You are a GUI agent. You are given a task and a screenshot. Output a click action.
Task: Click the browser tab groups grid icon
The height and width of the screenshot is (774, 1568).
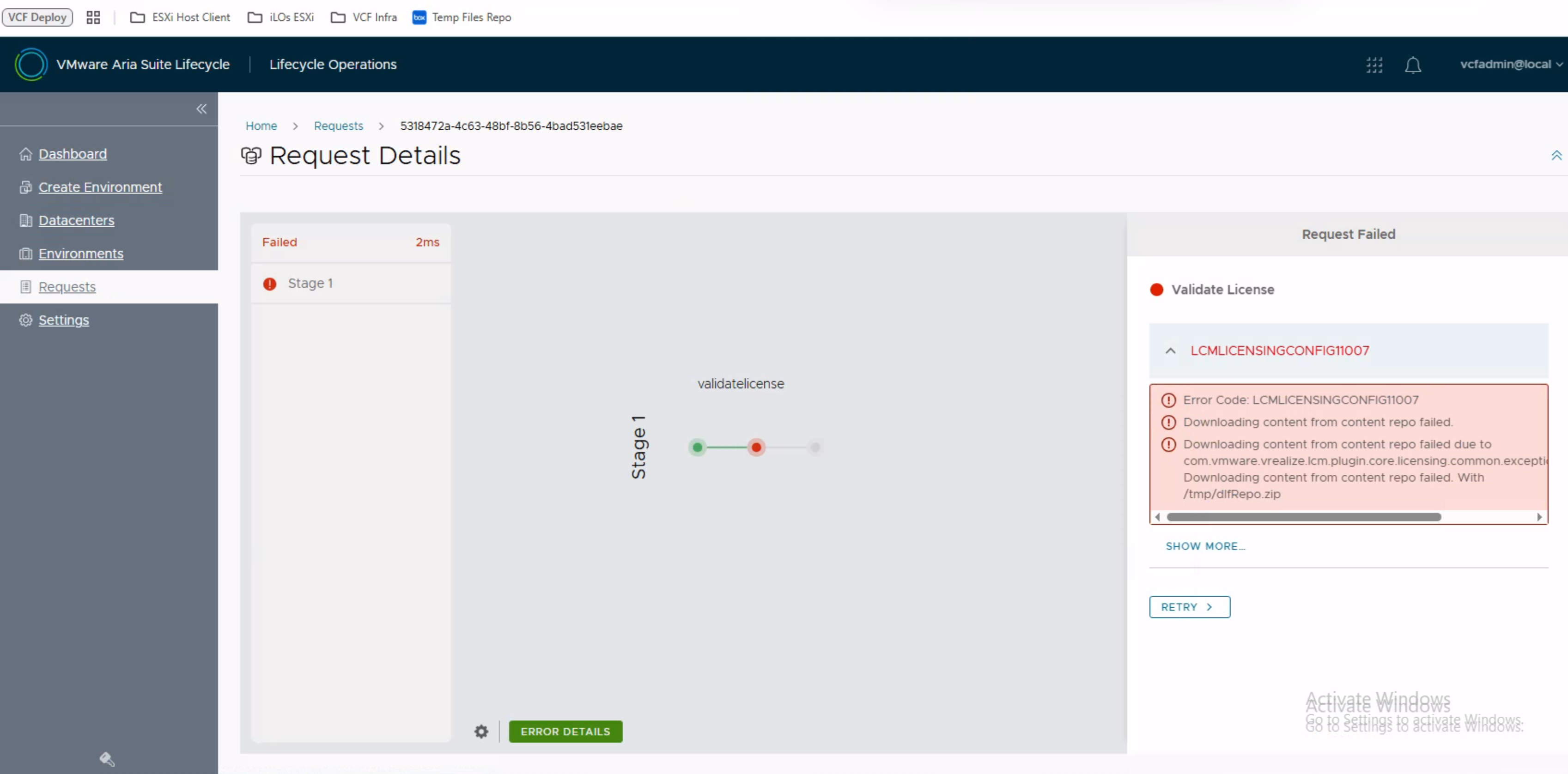click(93, 17)
